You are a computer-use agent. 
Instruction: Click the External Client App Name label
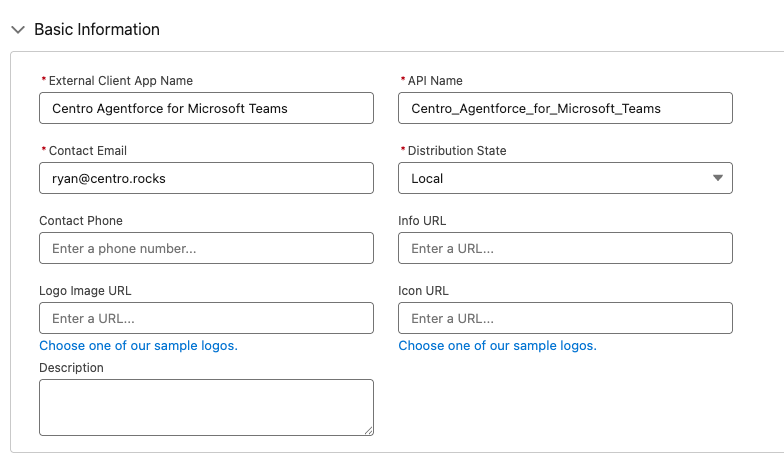pyautogui.click(x=120, y=81)
